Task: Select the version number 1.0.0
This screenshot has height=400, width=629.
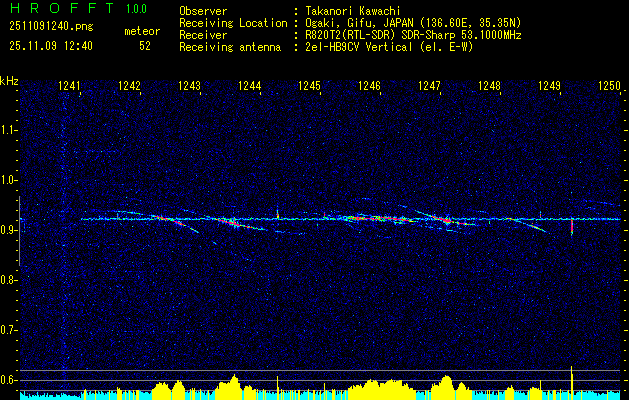Action: point(136,9)
